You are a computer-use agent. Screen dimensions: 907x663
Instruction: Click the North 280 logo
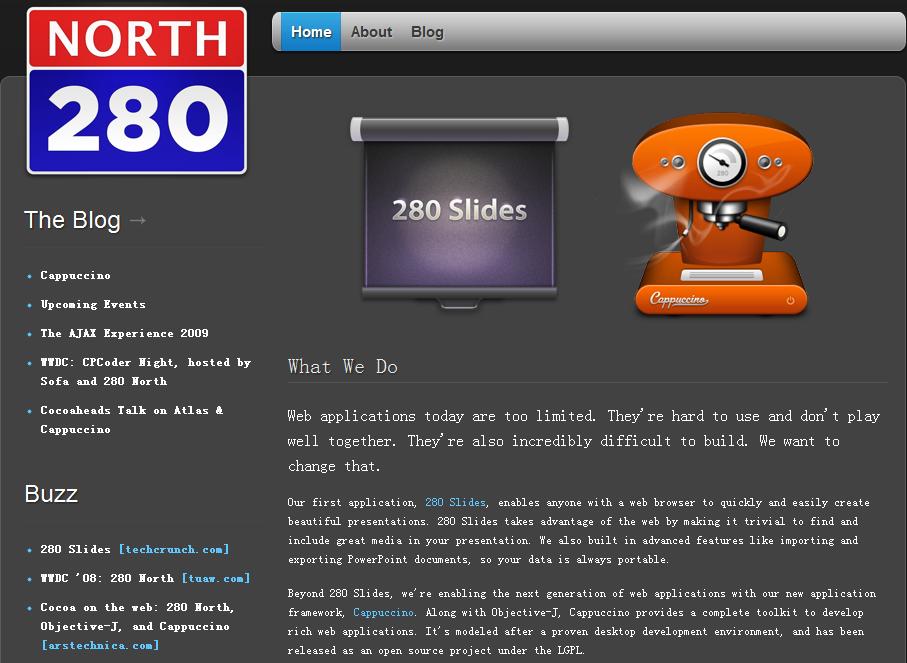tap(137, 91)
